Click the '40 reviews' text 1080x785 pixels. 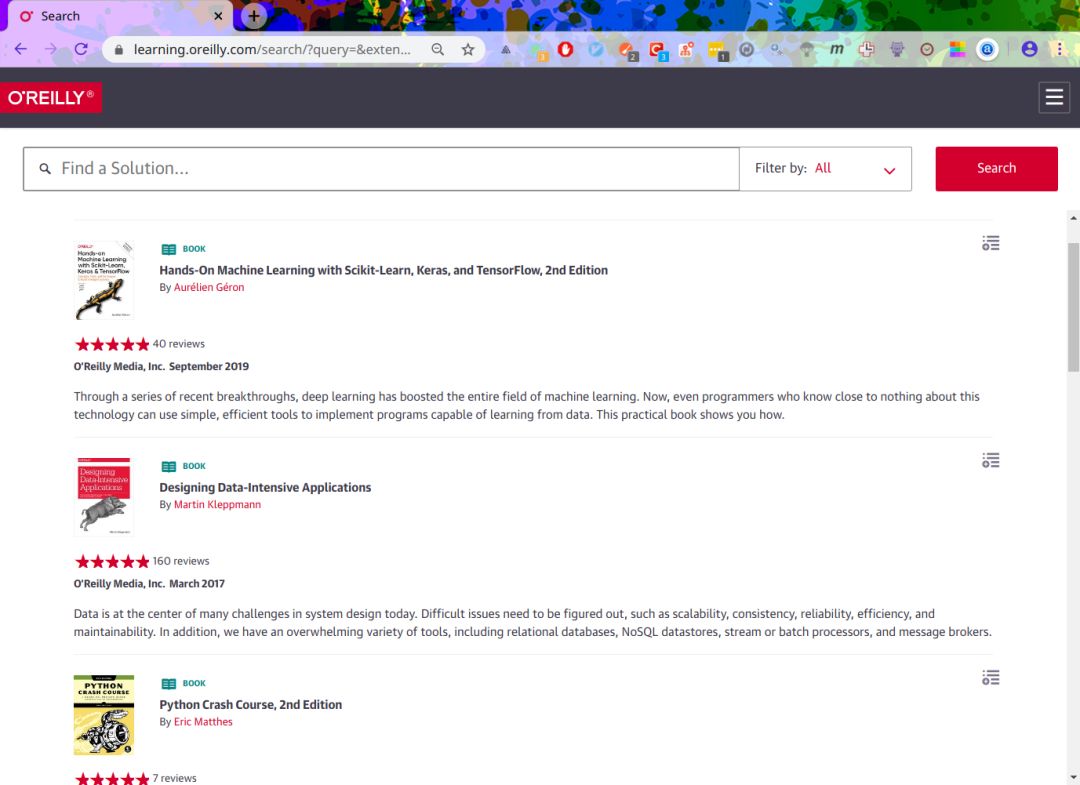pyautogui.click(x=178, y=344)
